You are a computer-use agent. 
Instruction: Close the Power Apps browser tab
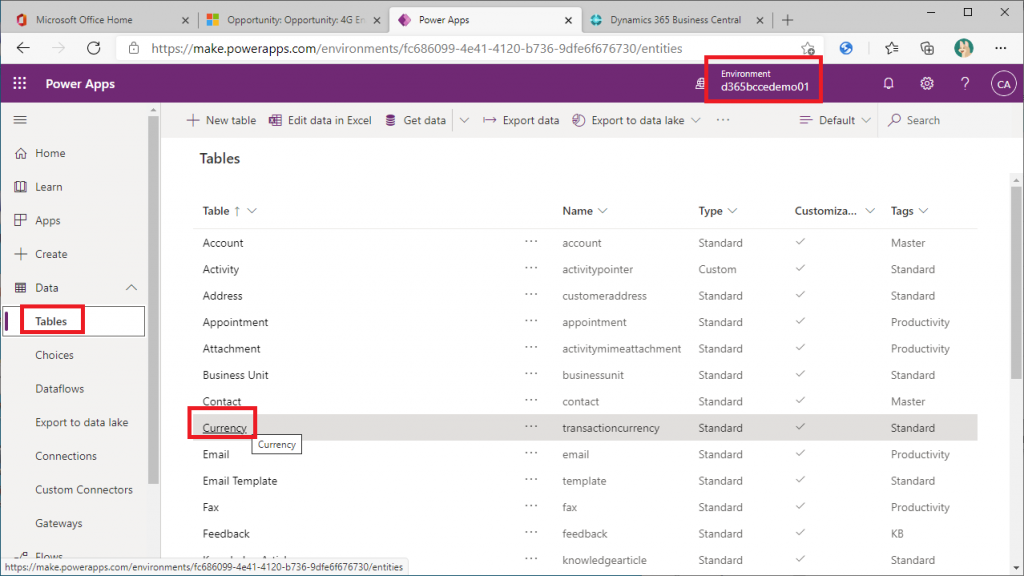[568, 20]
